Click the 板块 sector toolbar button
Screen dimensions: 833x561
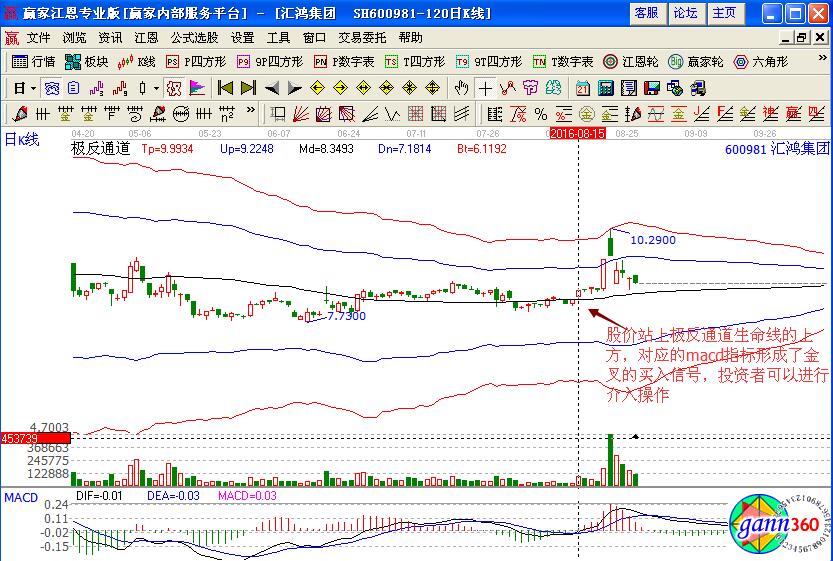(86, 61)
